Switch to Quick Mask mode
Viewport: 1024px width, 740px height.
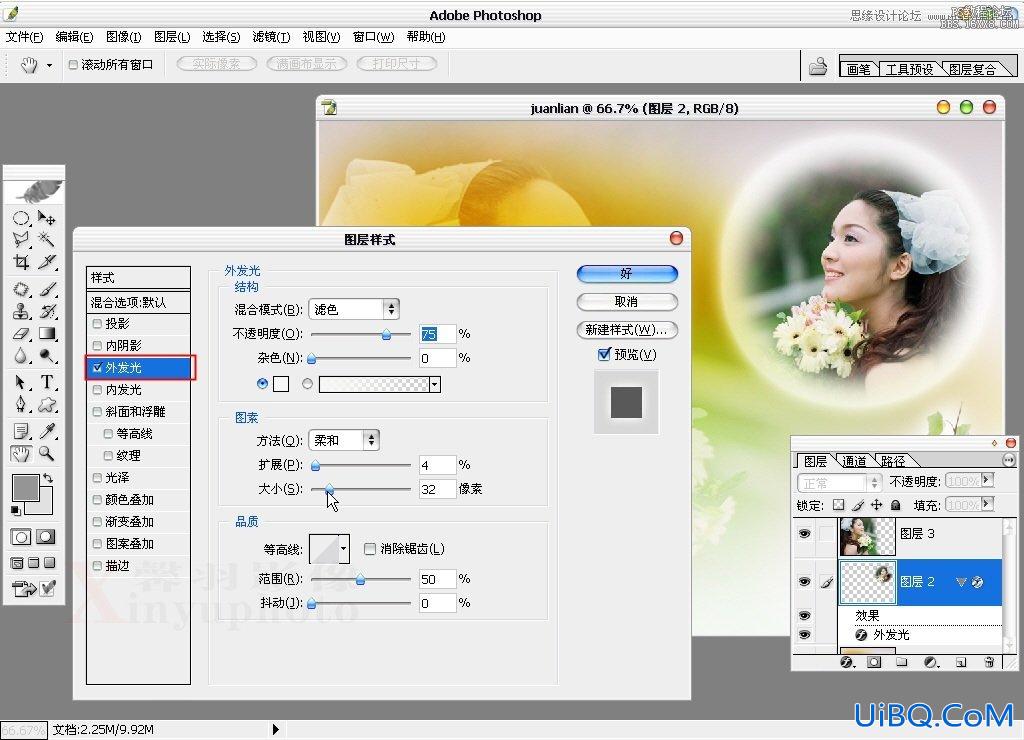[45, 537]
